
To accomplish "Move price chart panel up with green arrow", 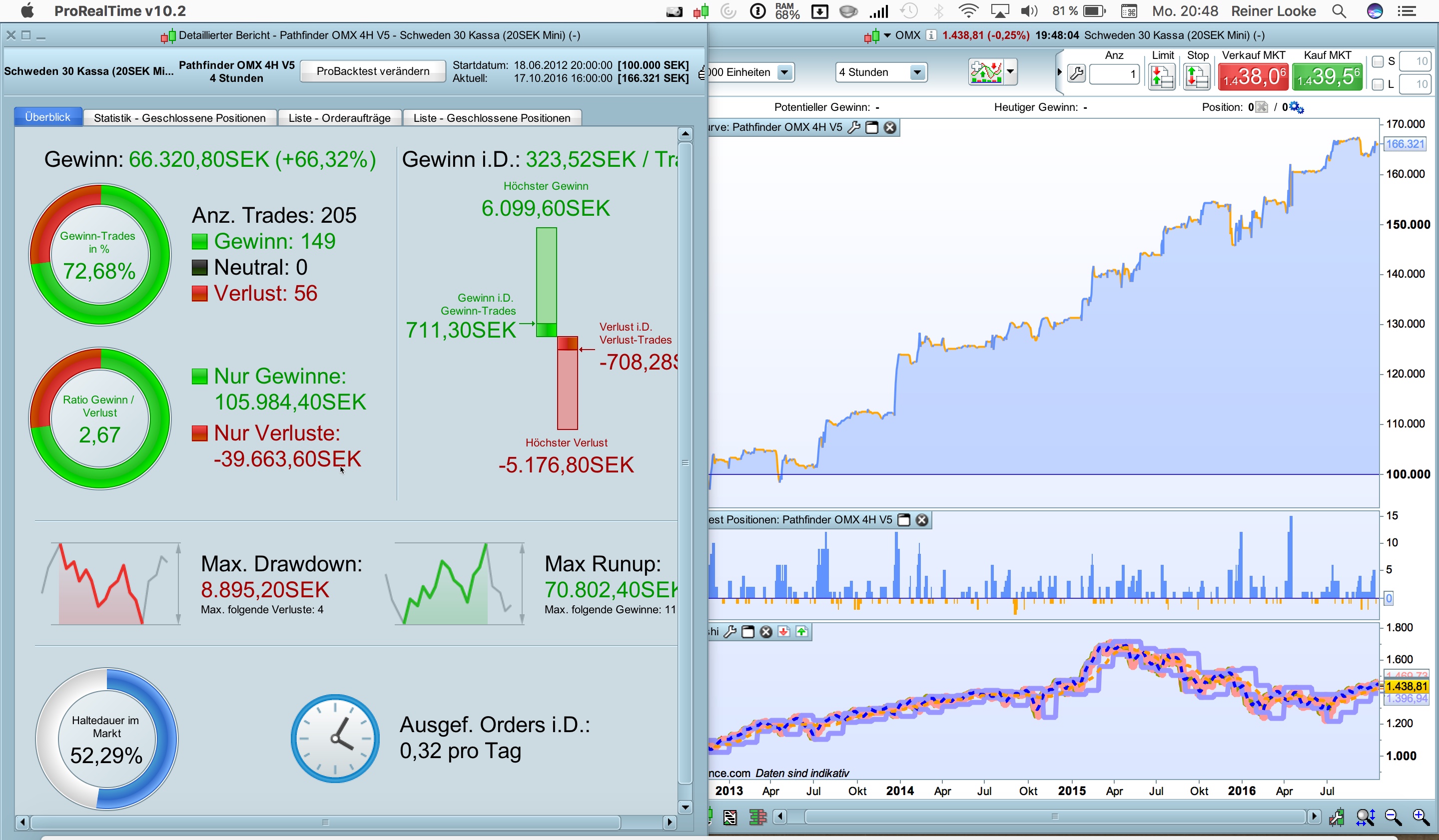I will [802, 632].
